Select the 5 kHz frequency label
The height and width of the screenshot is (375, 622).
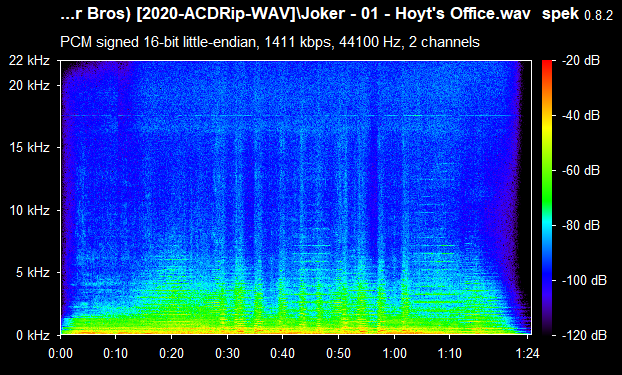(33, 273)
